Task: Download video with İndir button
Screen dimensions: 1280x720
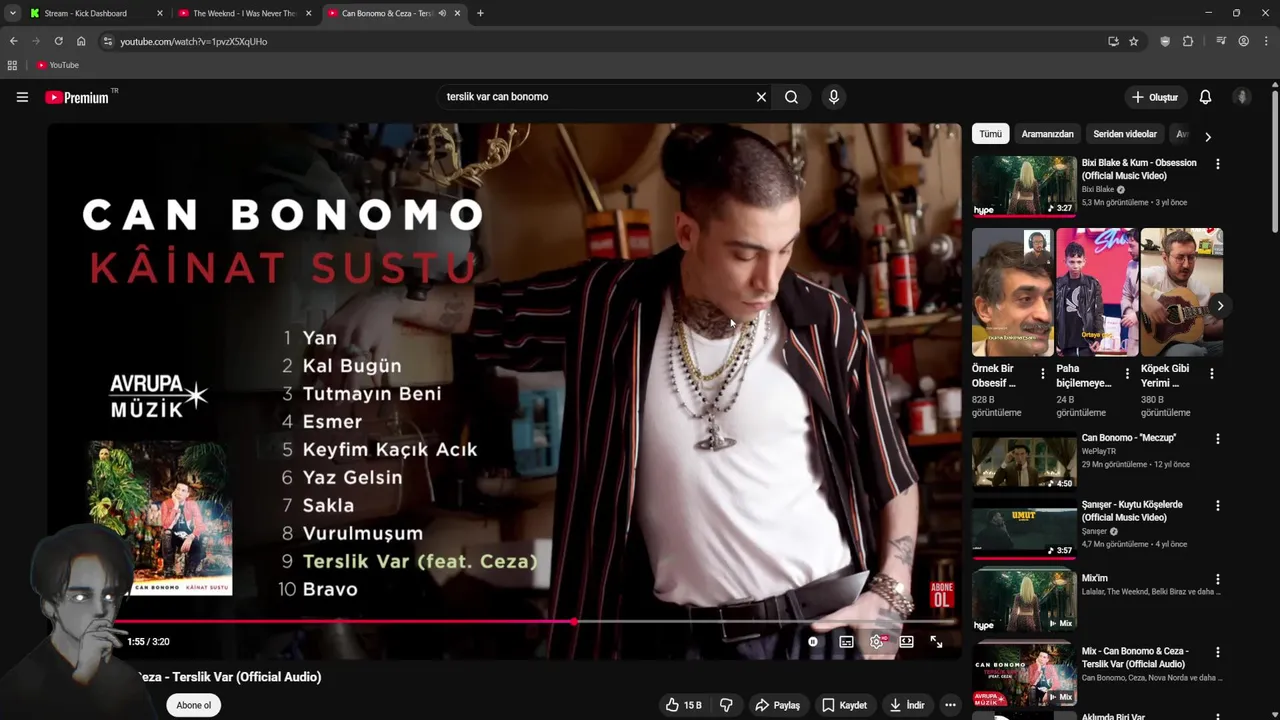Action: click(x=907, y=705)
